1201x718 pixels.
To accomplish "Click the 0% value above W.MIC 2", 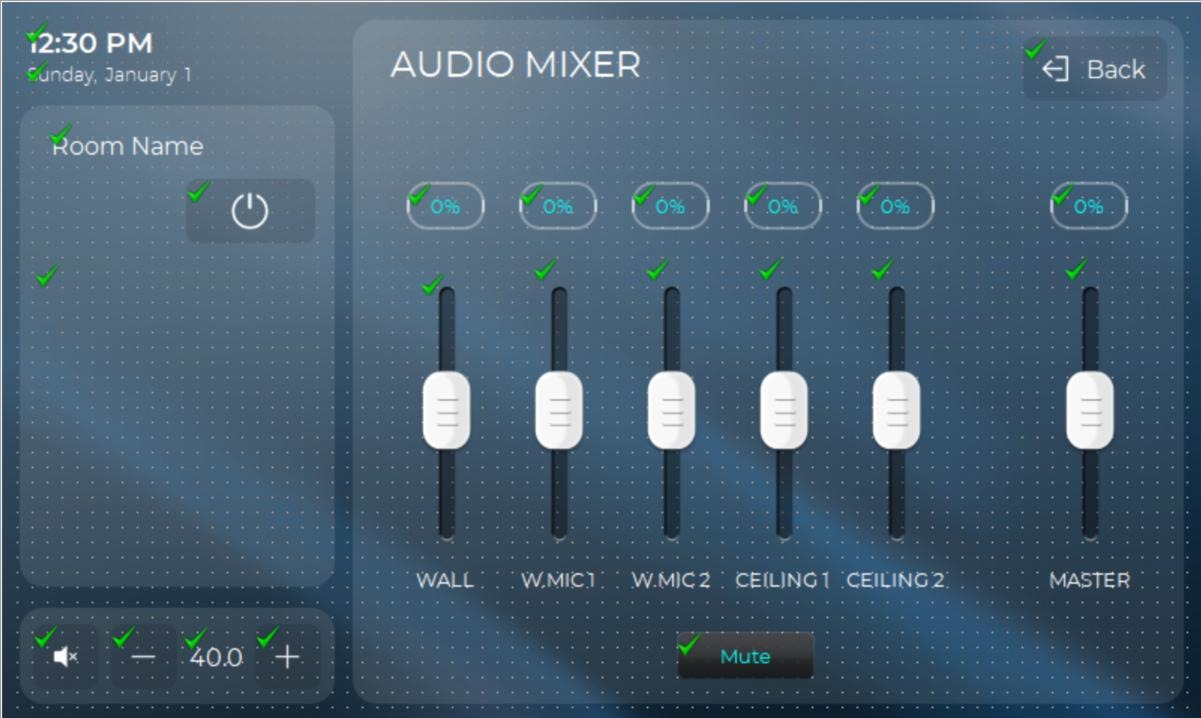I will click(x=670, y=206).
